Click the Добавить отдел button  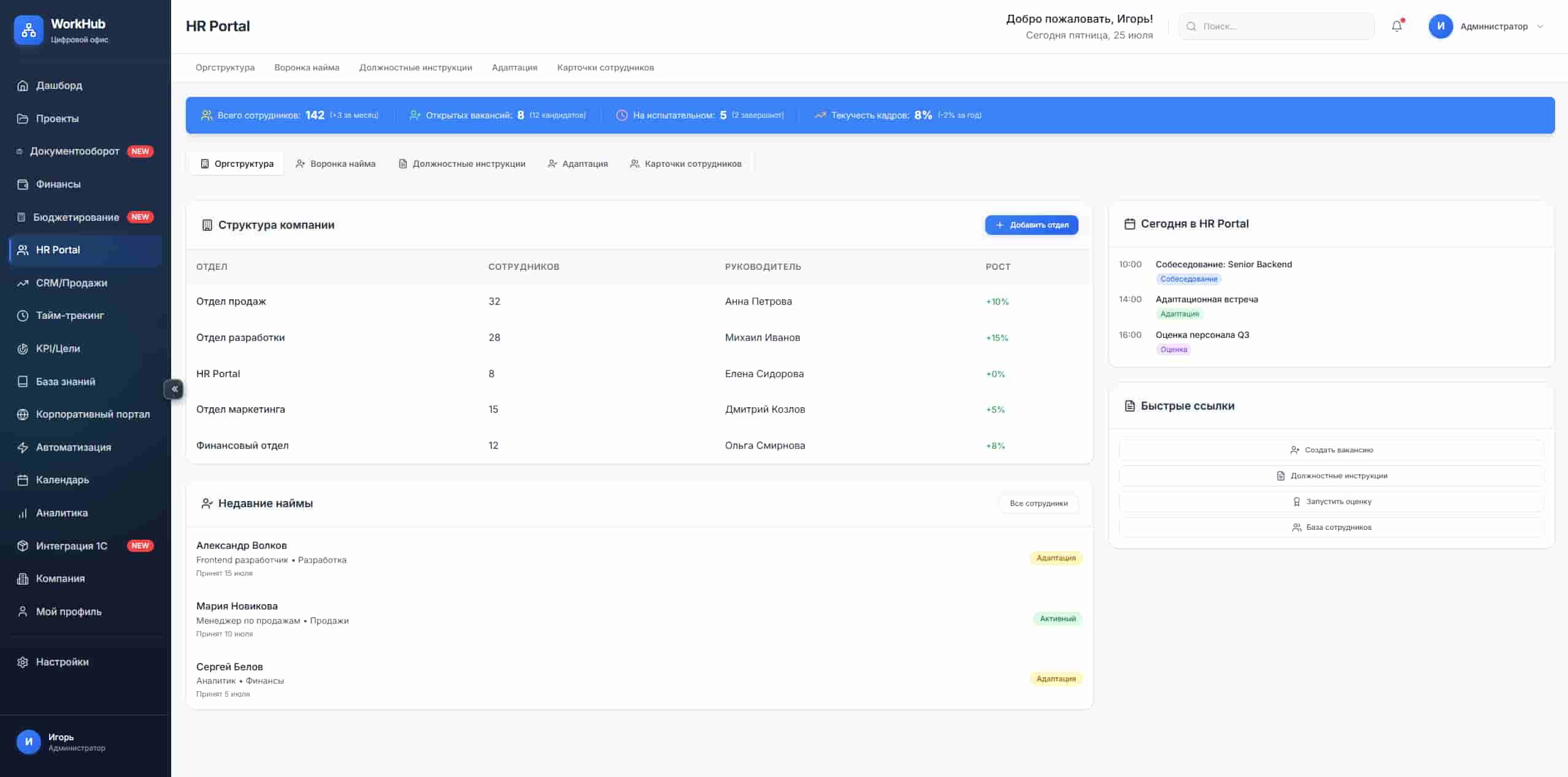[x=1031, y=225]
